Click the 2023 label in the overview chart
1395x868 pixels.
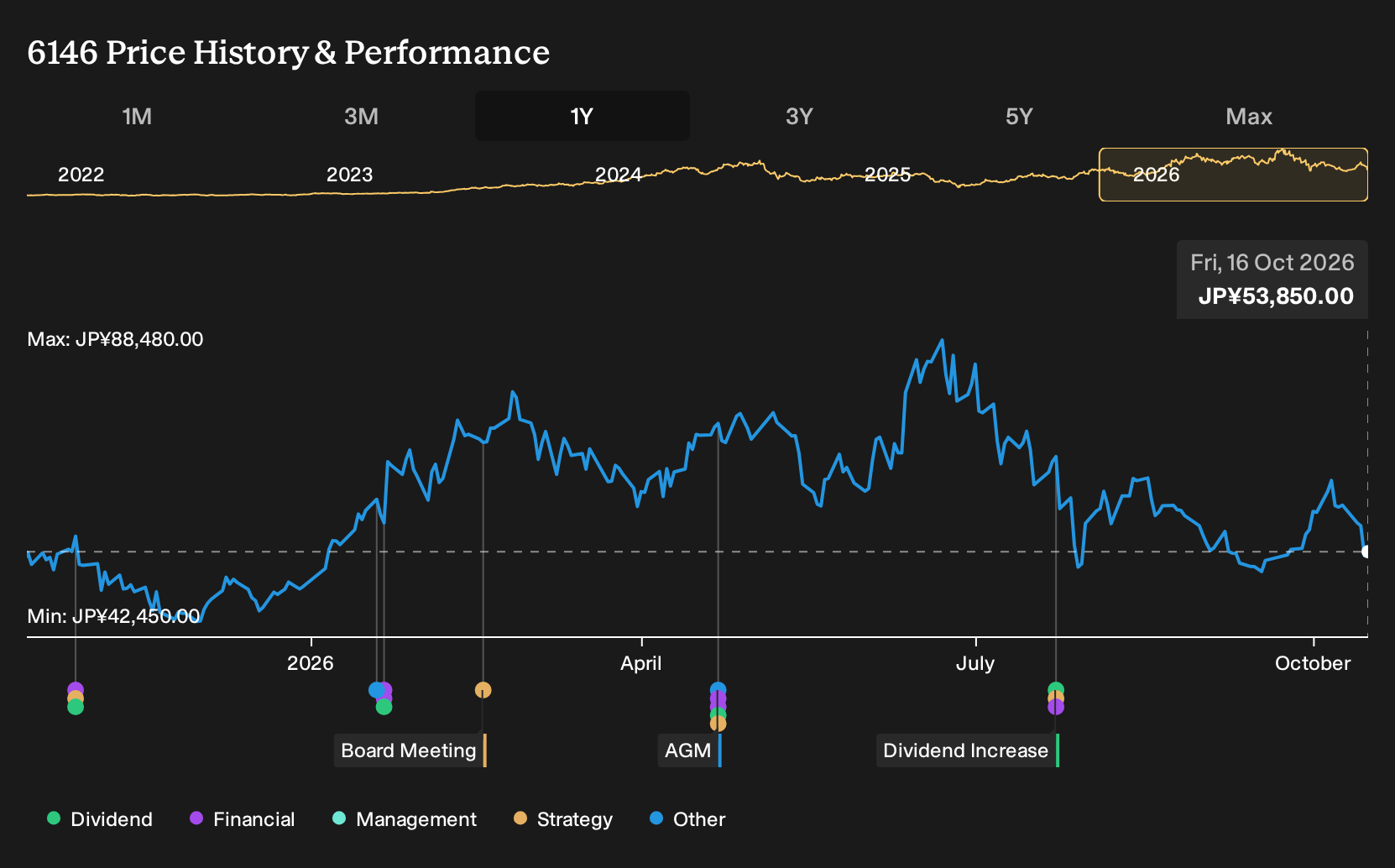click(x=349, y=175)
